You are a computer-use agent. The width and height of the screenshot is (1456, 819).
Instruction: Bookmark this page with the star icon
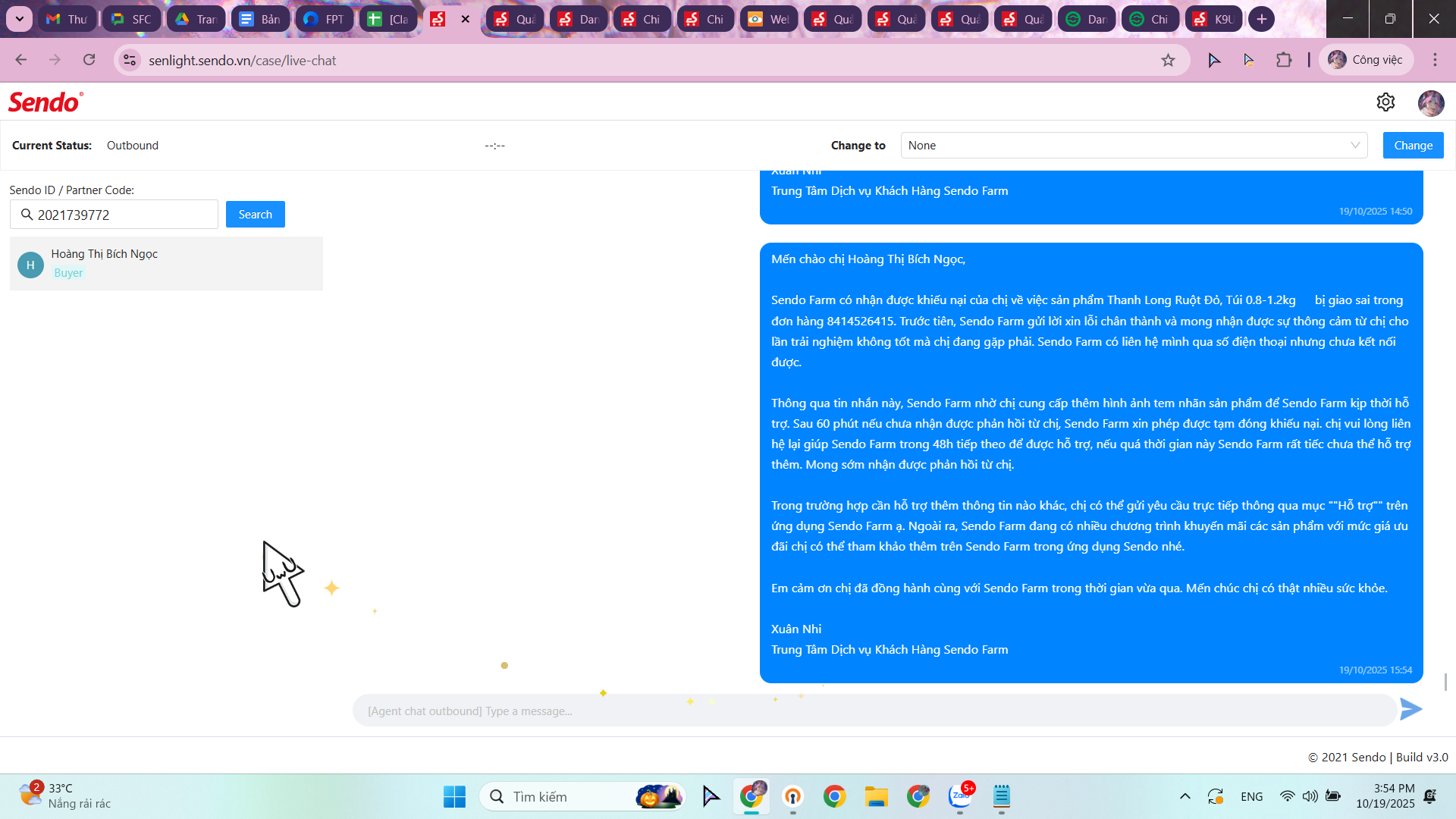click(1168, 60)
